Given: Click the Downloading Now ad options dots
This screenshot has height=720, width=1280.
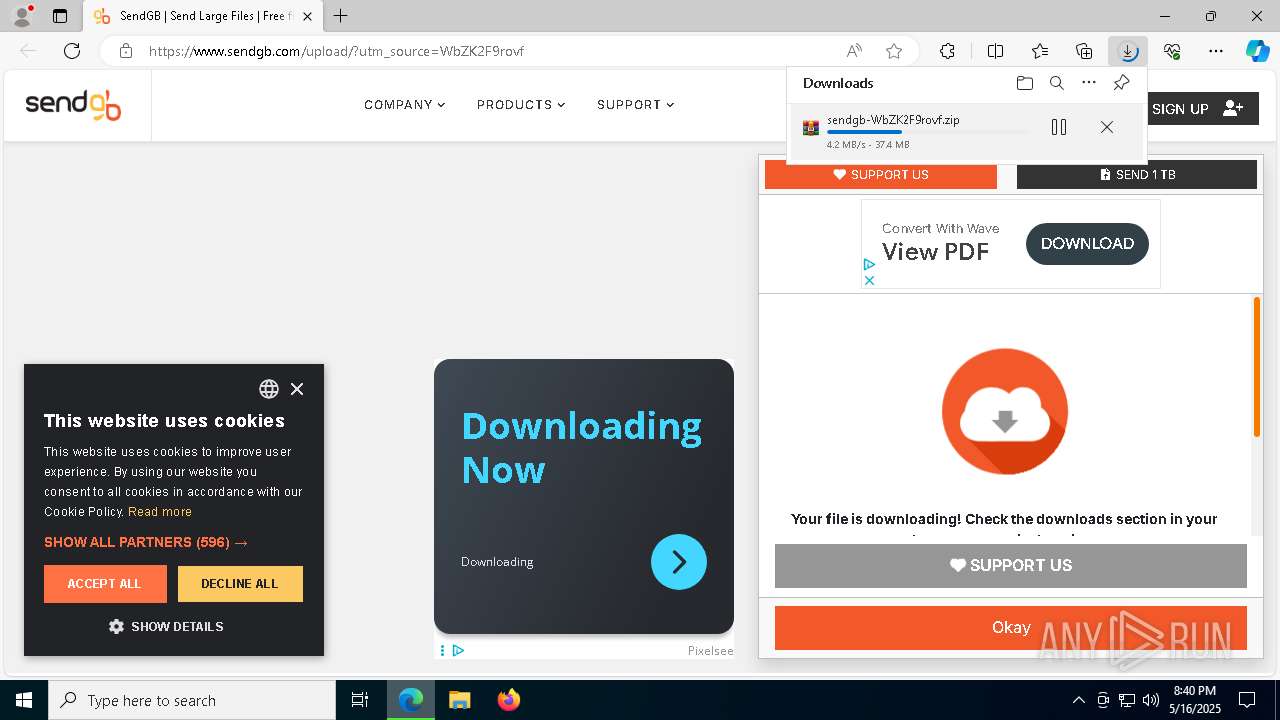Looking at the screenshot, I should pyautogui.click(x=442, y=651).
